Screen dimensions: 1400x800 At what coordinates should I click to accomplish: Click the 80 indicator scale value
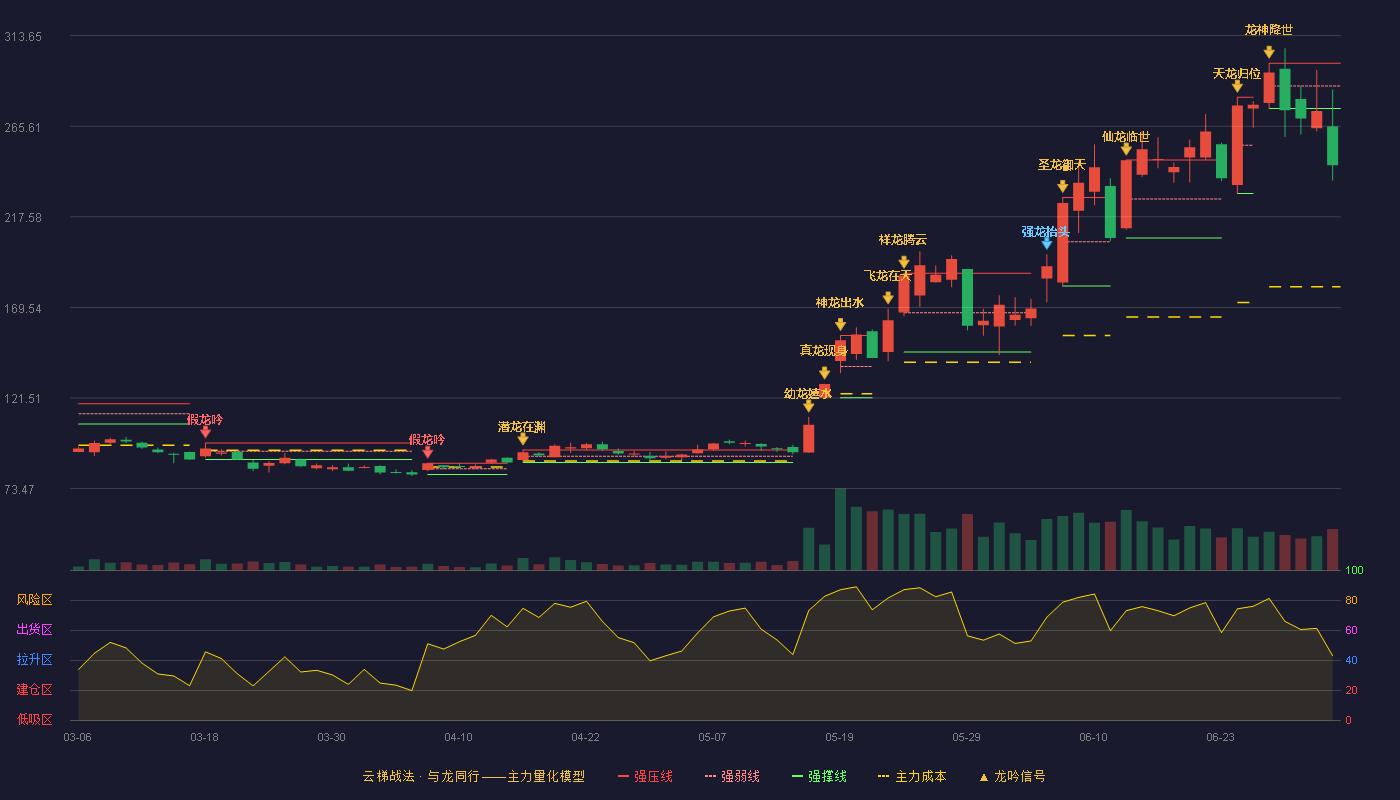coord(1351,600)
